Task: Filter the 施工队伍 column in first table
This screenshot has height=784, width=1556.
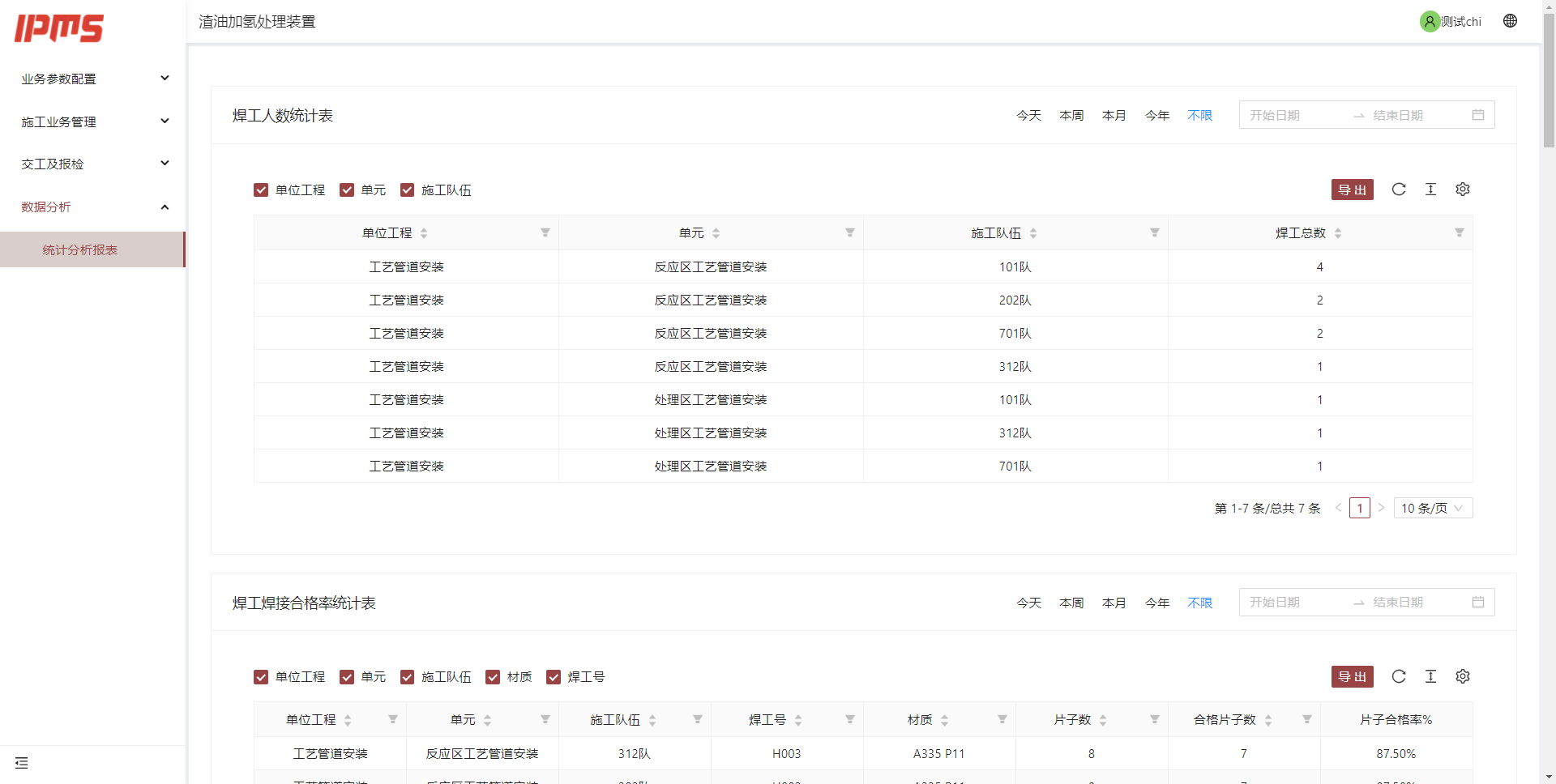Action: click(x=1155, y=232)
